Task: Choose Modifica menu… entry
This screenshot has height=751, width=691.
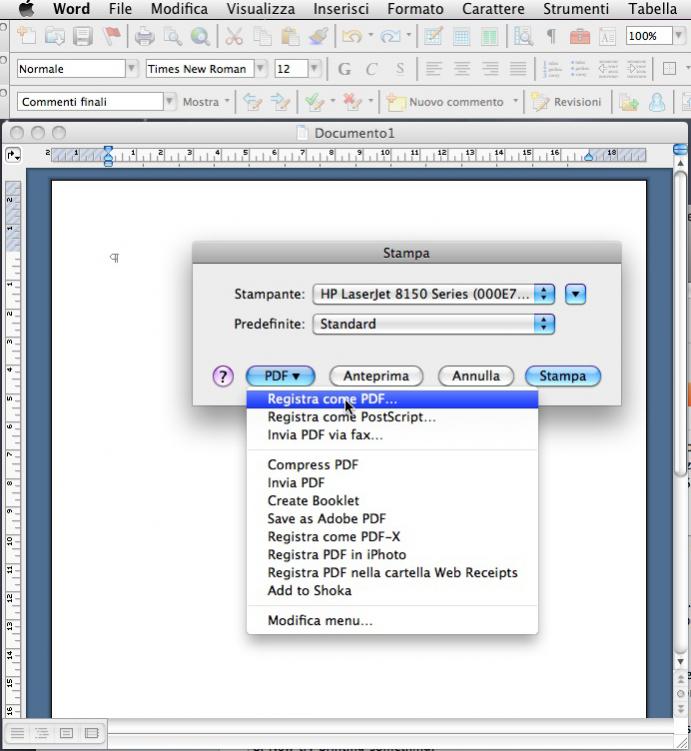Action: (392, 620)
